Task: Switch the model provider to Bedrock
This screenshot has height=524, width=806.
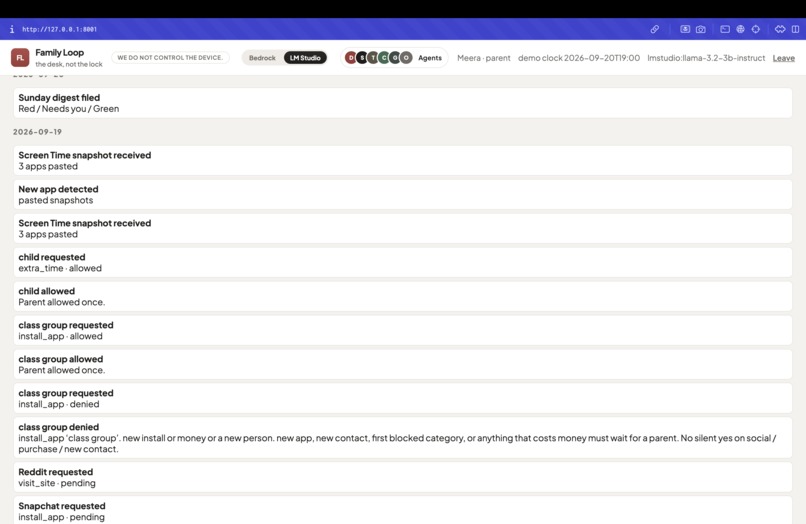Action: (x=262, y=58)
